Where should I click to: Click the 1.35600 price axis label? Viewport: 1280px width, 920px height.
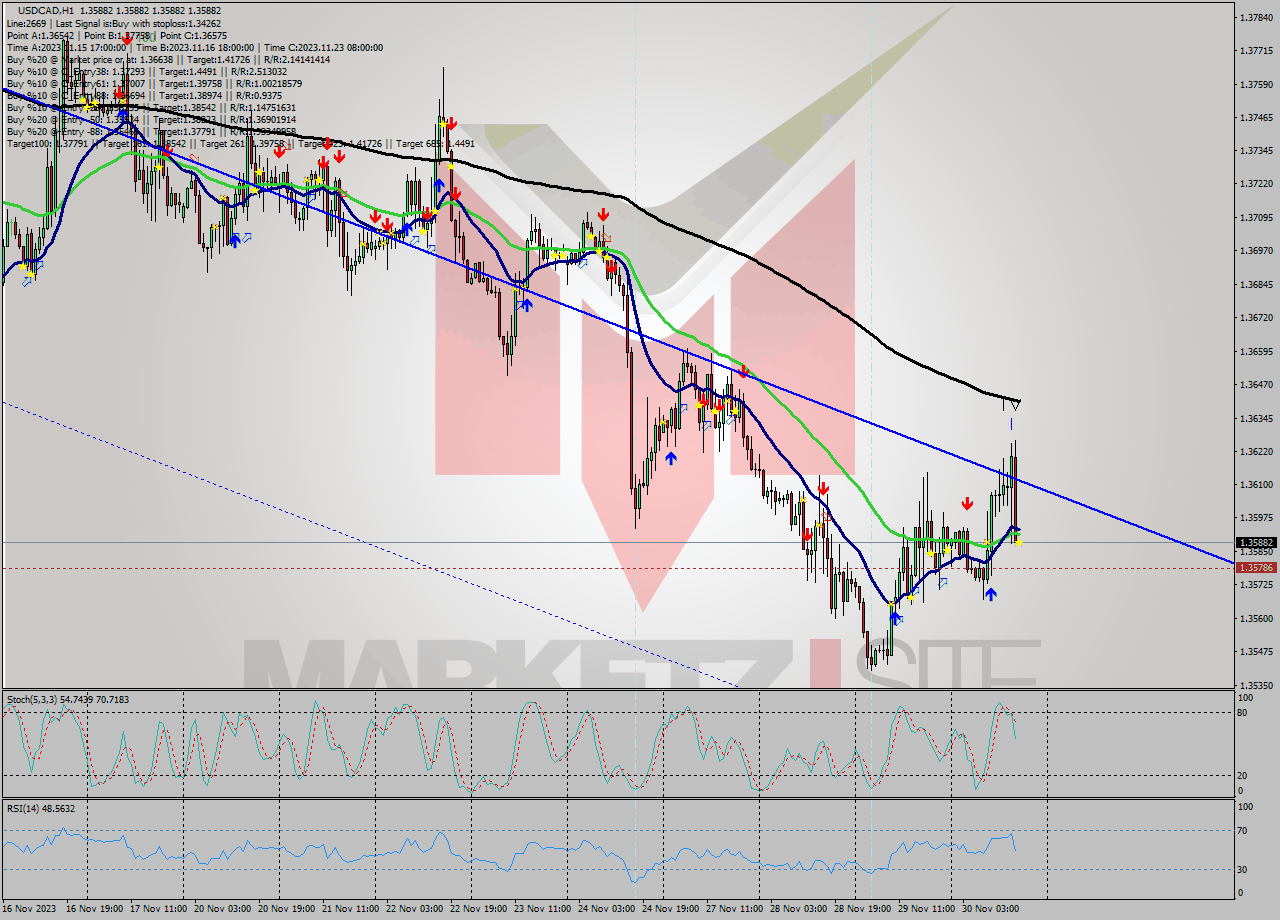1257,618
